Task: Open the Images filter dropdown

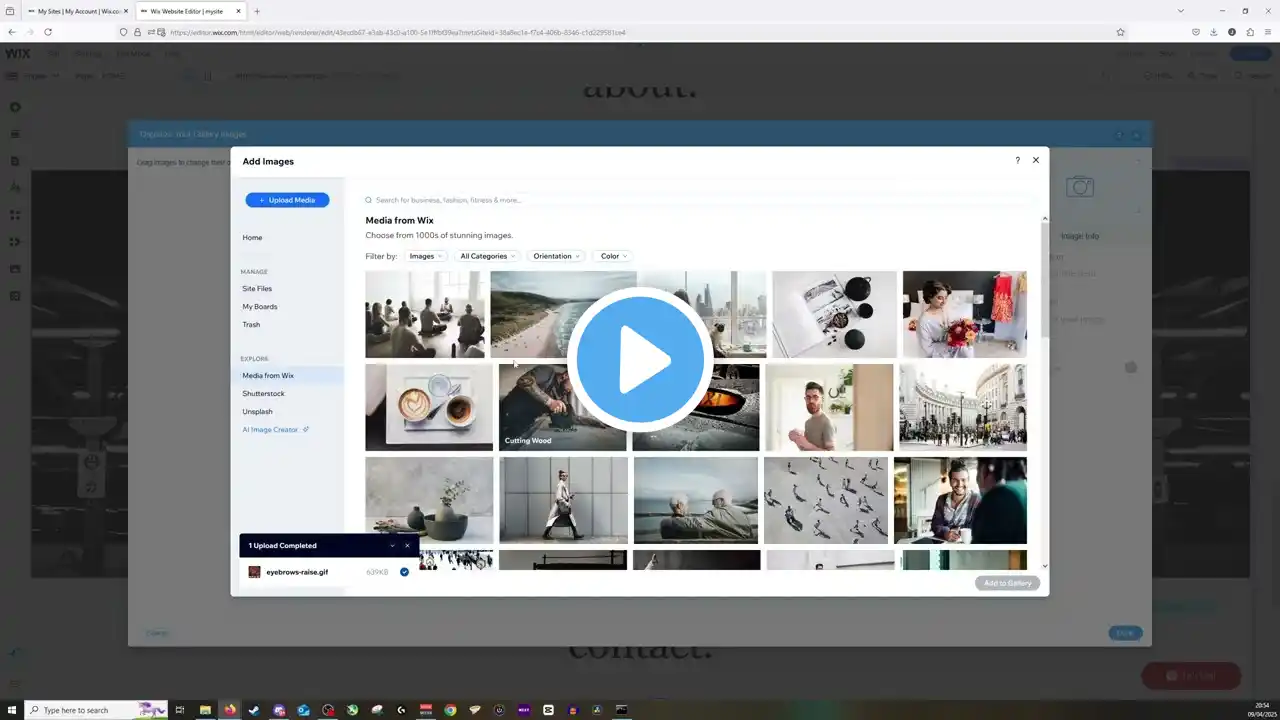Action: 427,256
